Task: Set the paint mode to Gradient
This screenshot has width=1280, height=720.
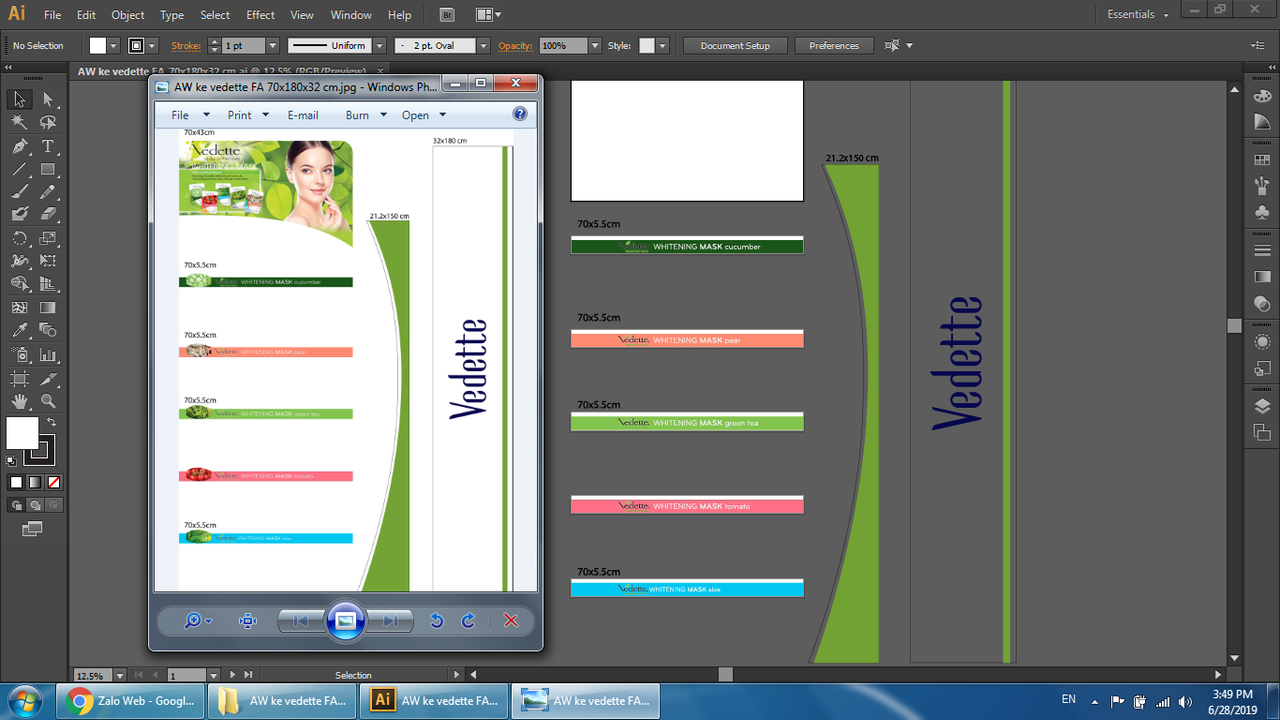Action: pyautogui.click(x=35, y=482)
